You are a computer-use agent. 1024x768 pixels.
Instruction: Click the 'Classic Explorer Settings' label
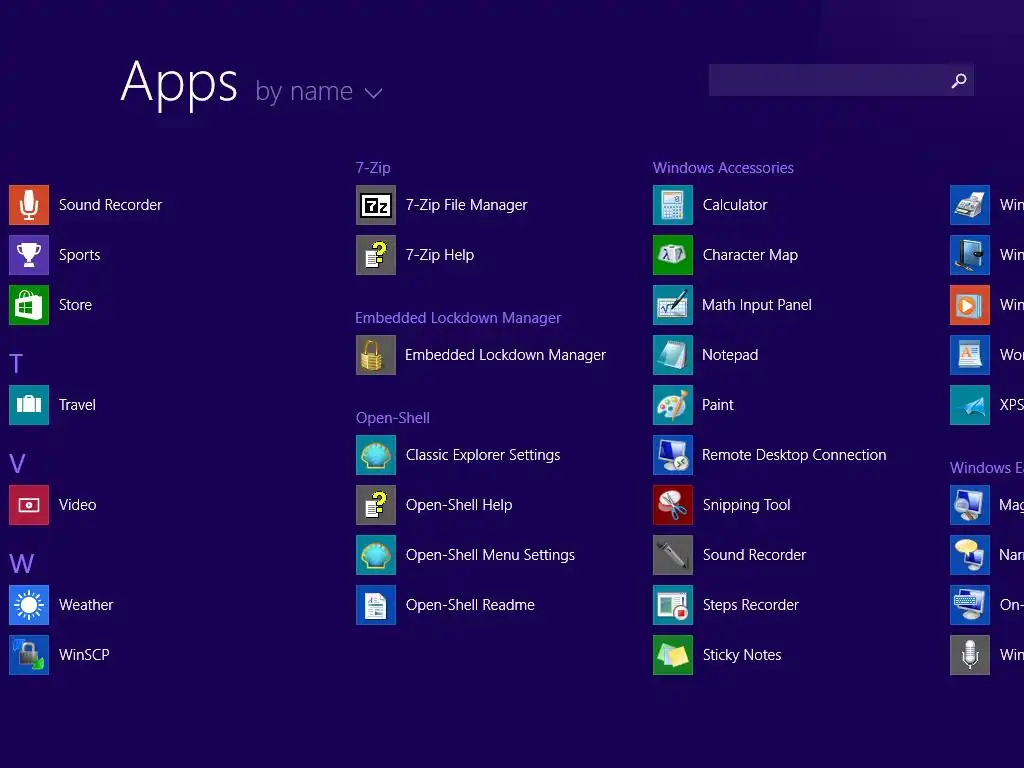pos(483,455)
